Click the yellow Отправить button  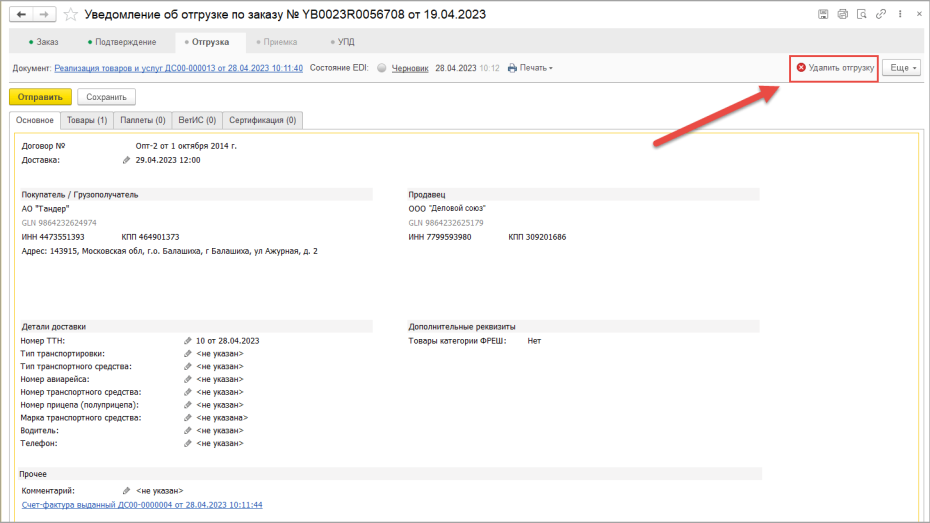tap(40, 97)
